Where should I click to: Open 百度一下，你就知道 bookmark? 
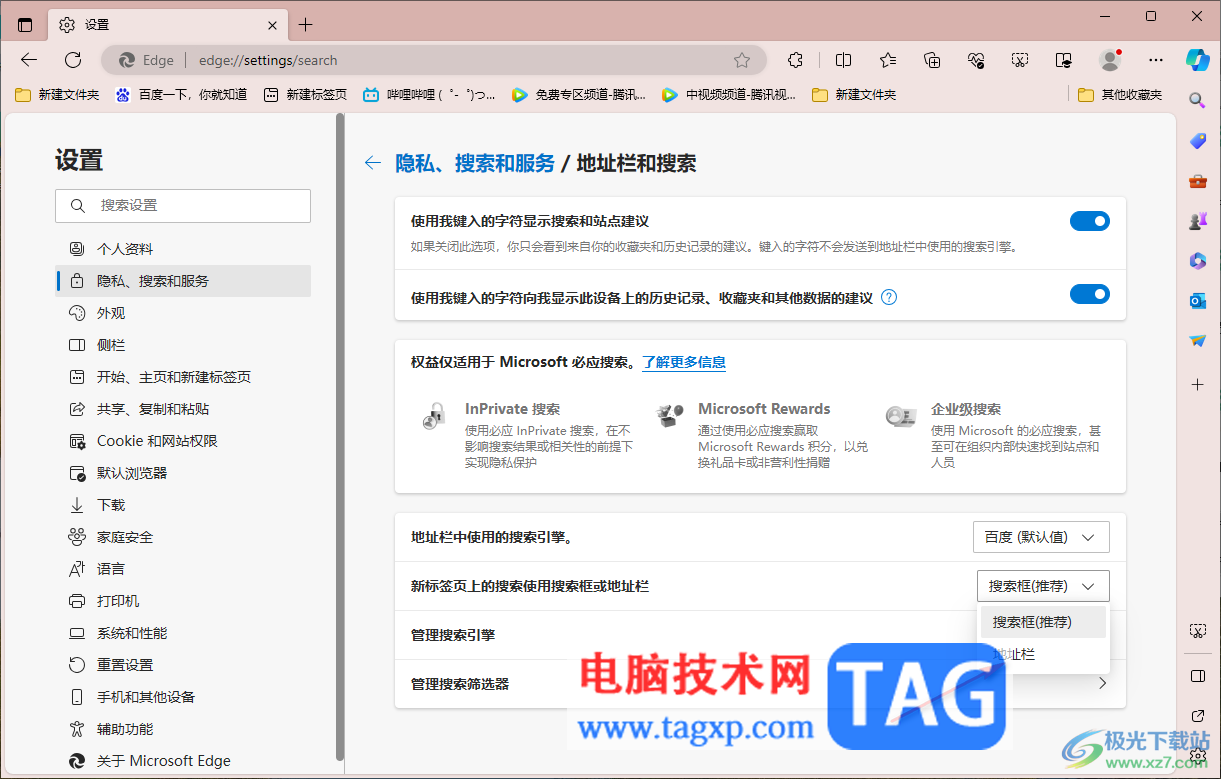(x=181, y=95)
